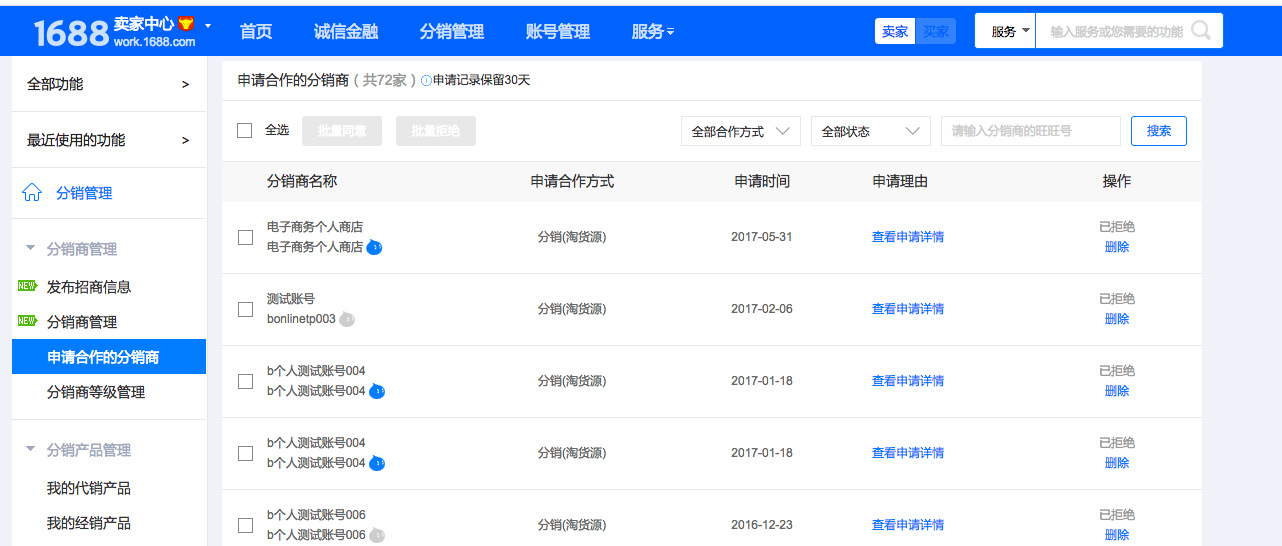Select 申请合作的分销商 in the sidebar
Image resolution: width=1282 pixels, height=546 pixels.
[108, 357]
